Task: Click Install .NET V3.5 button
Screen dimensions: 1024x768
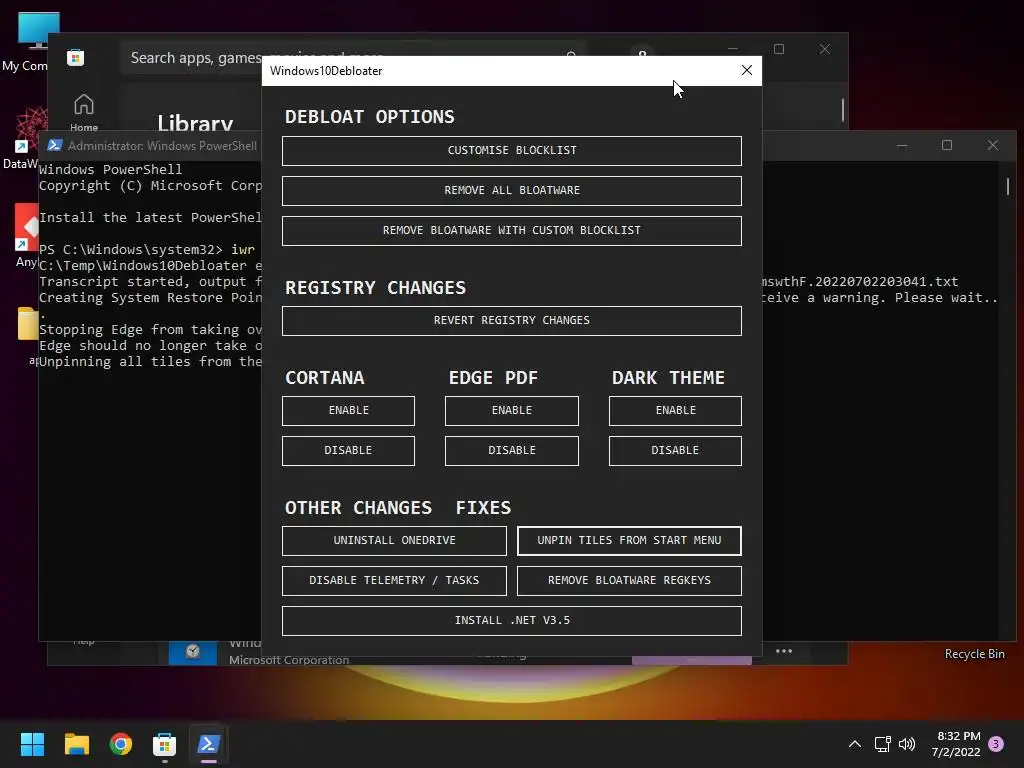Action: tap(511, 620)
